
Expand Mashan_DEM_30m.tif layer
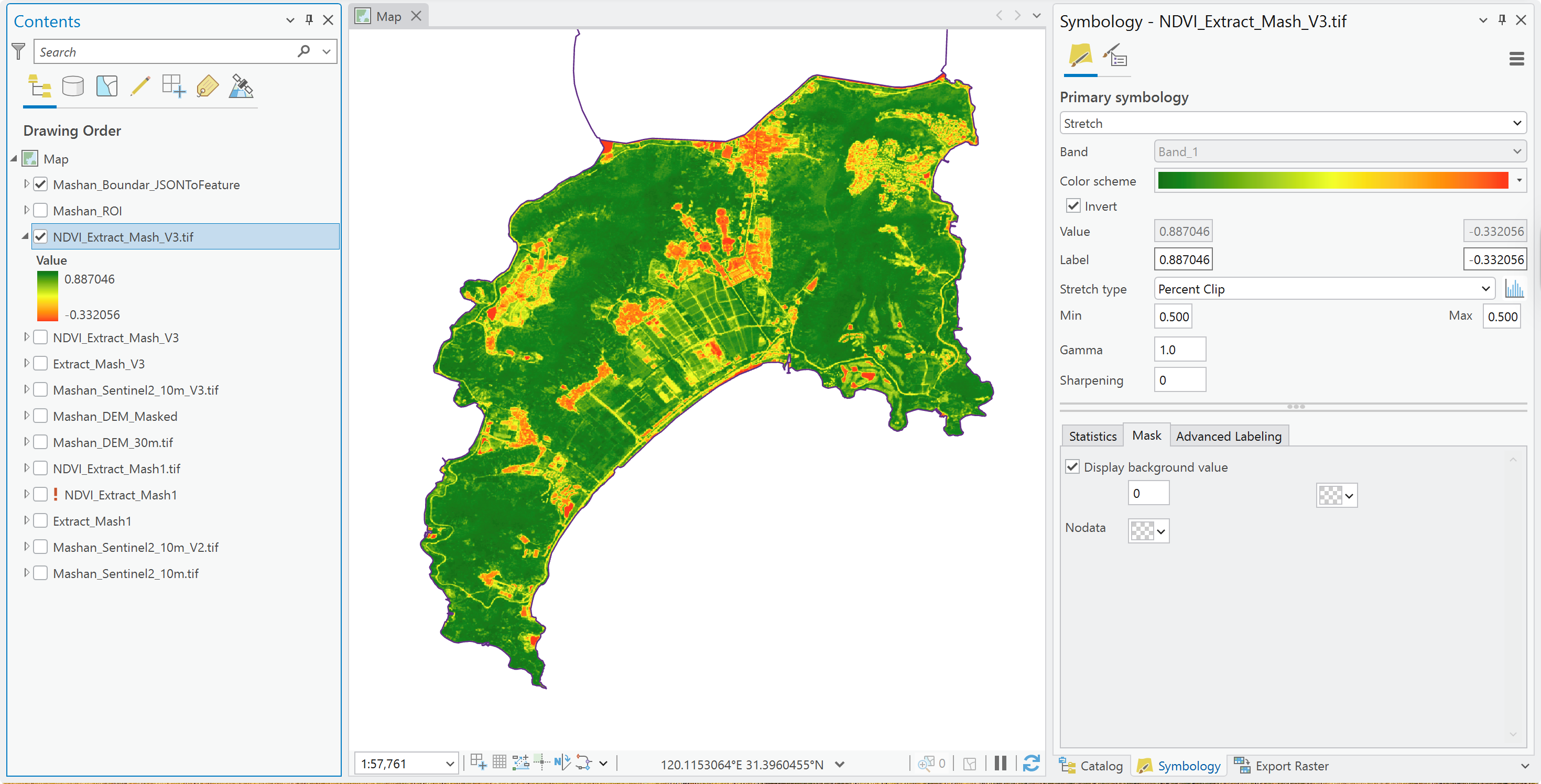point(26,442)
